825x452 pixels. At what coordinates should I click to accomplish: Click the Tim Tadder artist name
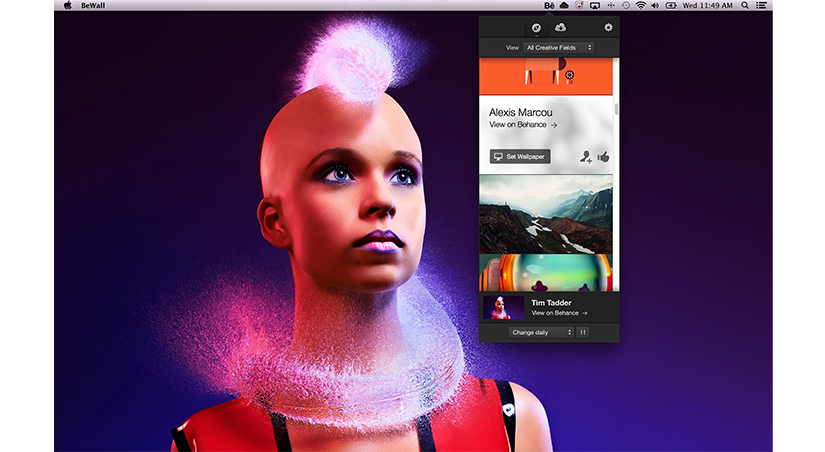click(x=551, y=303)
